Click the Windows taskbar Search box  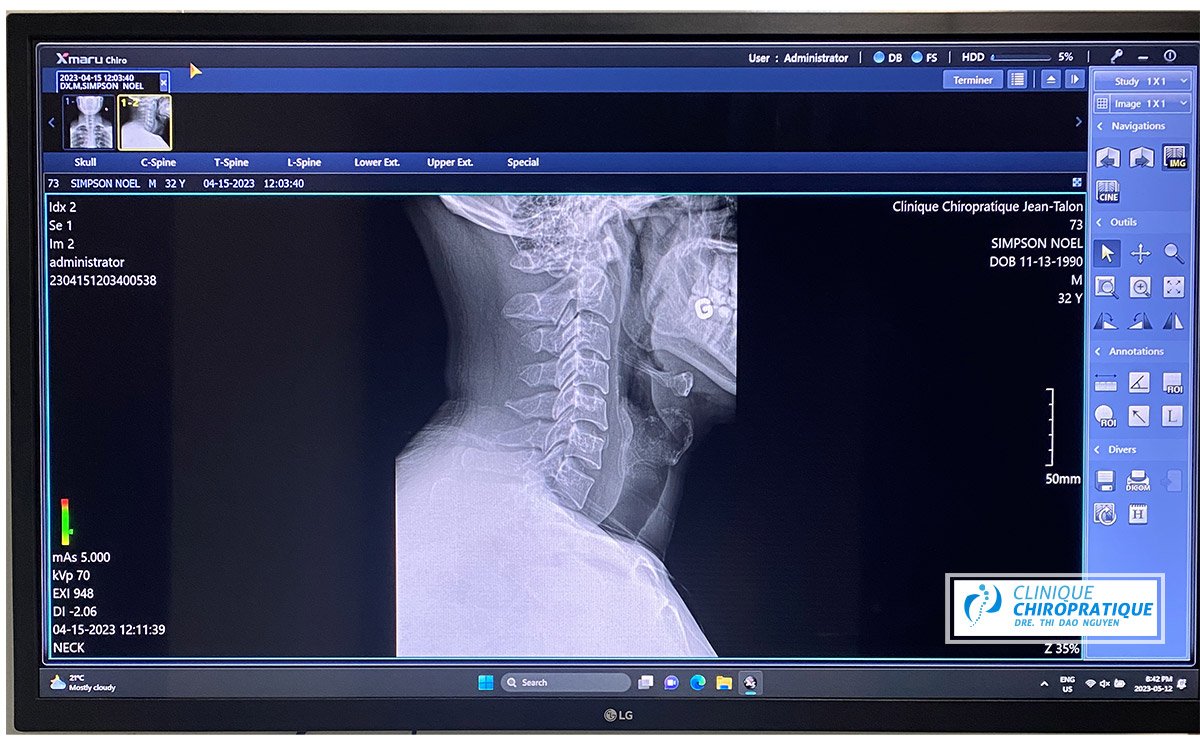point(565,683)
